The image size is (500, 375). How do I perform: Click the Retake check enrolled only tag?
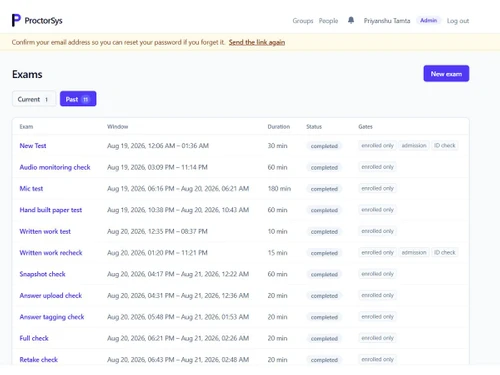click(x=377, y=359)
